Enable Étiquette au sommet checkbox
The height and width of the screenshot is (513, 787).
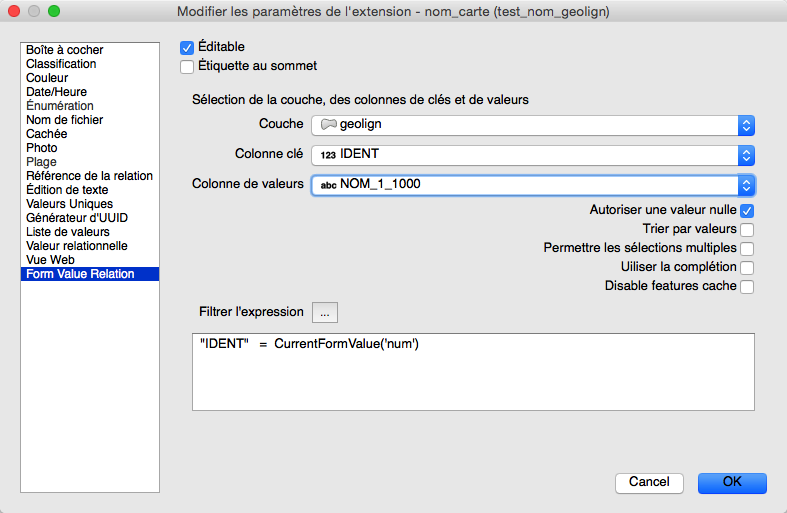point(187,67)
